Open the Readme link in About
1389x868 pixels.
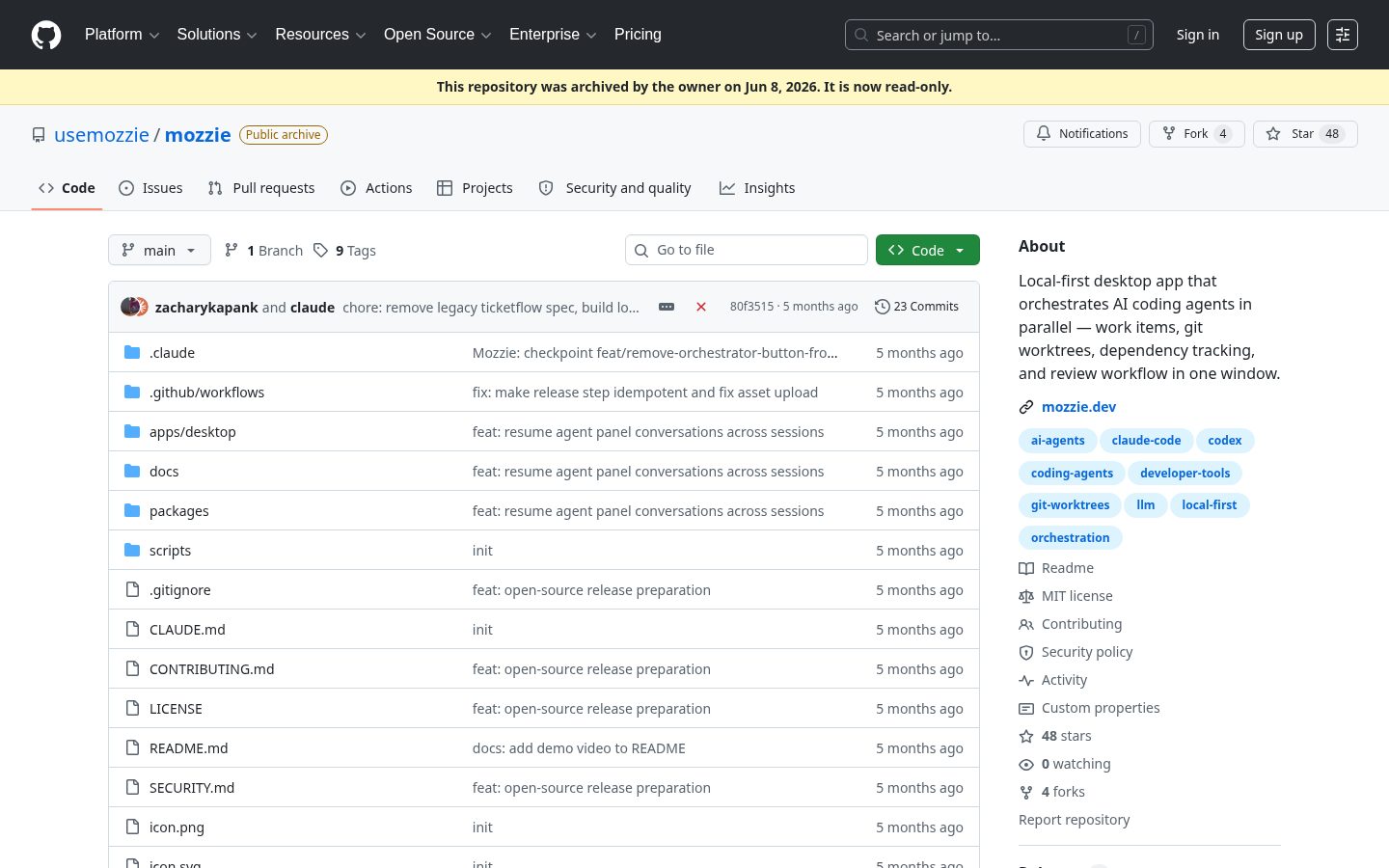(1056, 568)
